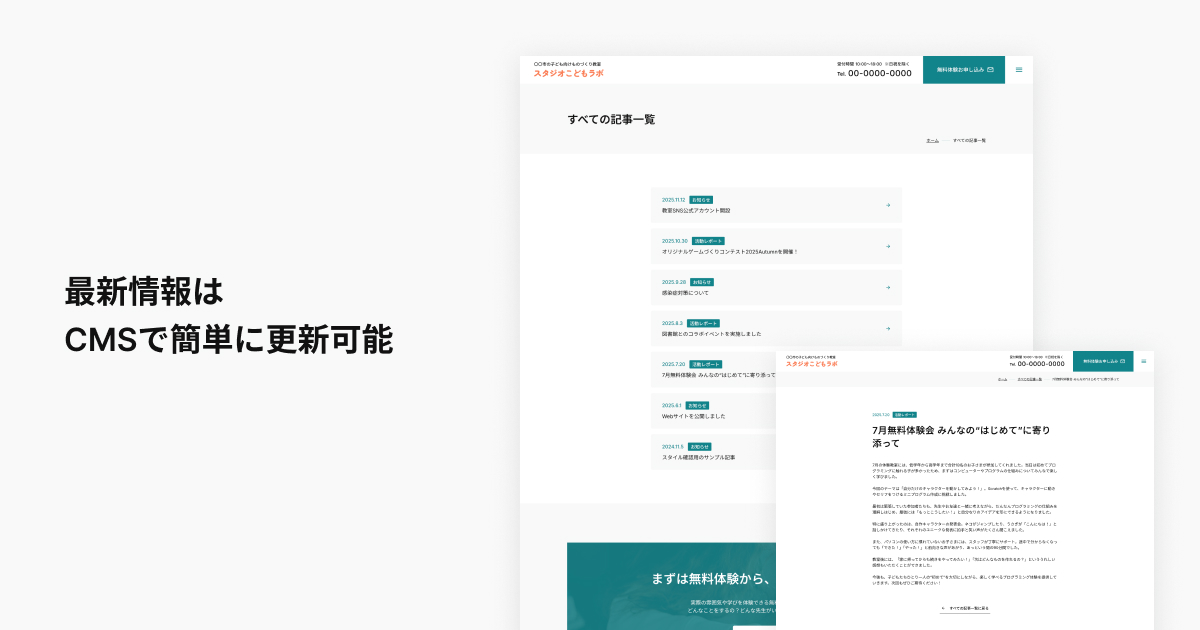Click スタジオこどもラボ logo on the article detail page

[x=812, y=364]
